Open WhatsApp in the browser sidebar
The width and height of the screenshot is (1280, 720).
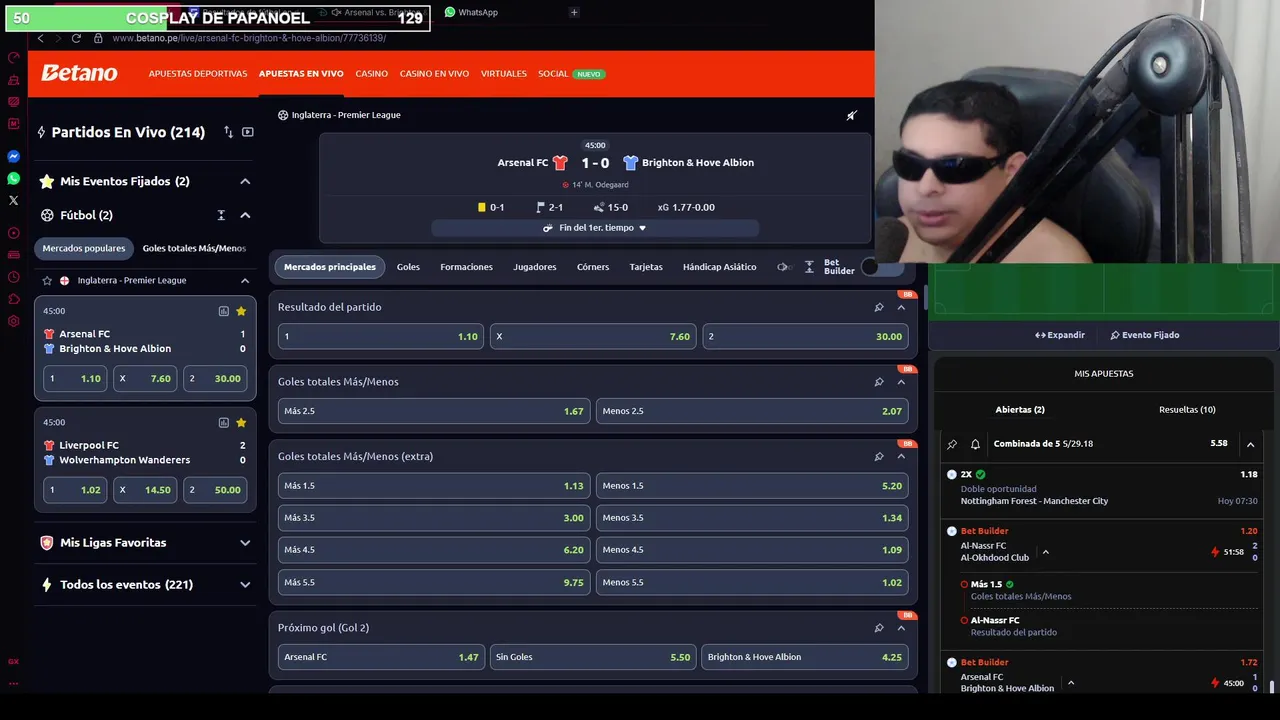point(13,178)
